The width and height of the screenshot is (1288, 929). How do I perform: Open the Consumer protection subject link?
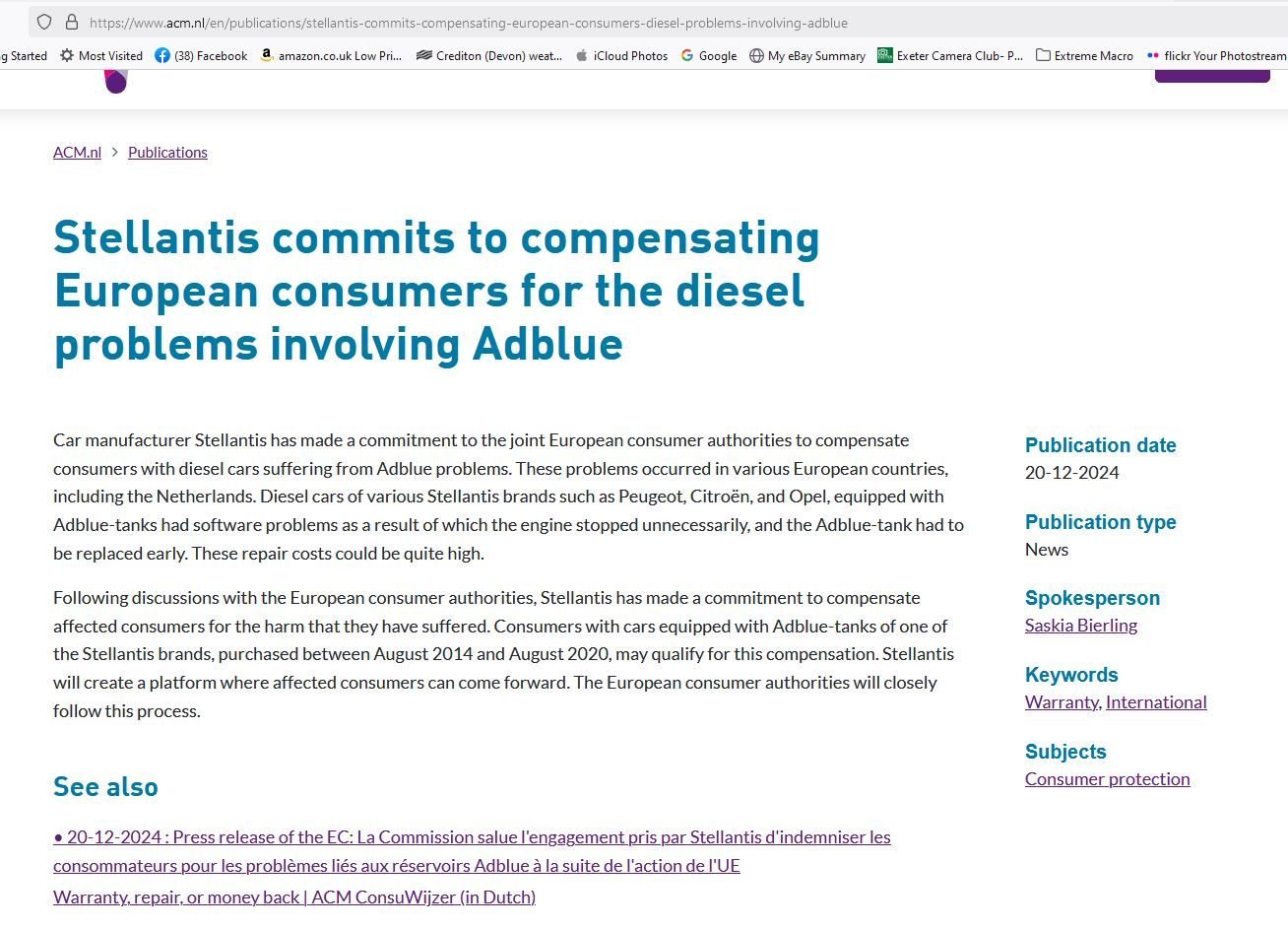1107,778
